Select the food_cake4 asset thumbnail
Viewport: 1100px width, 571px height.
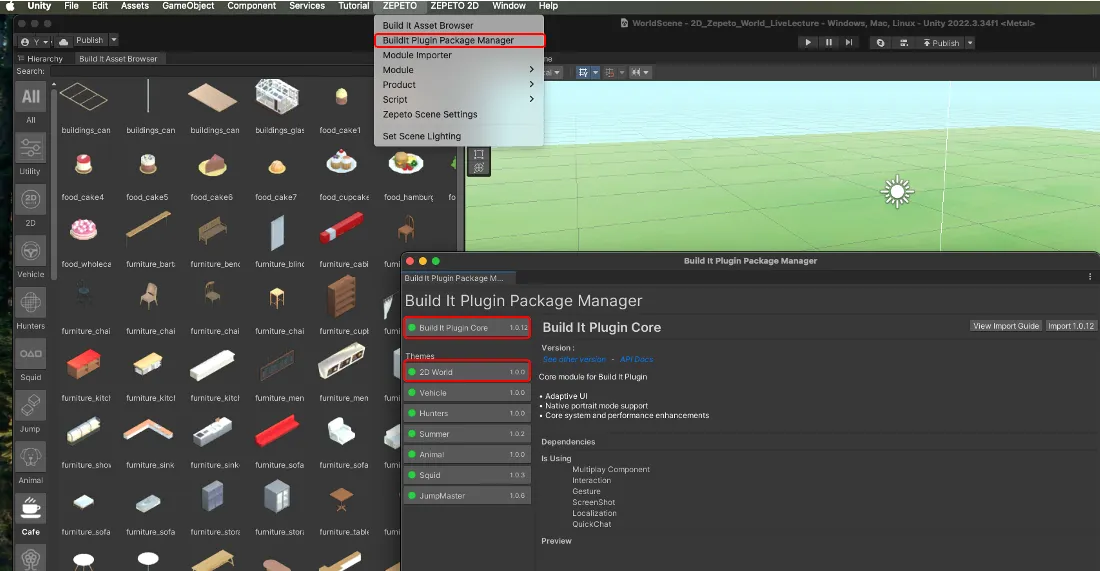(x=83, y=164)
